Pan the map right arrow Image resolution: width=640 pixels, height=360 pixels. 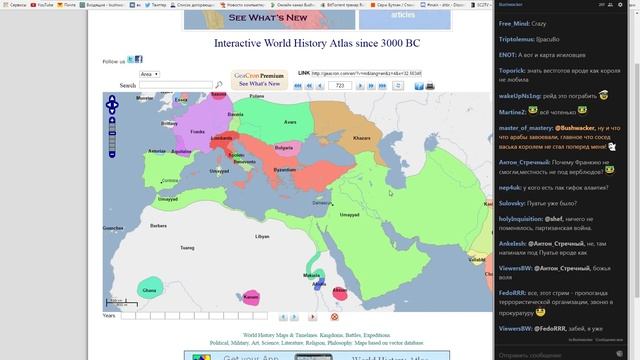[x=116, y=105]
